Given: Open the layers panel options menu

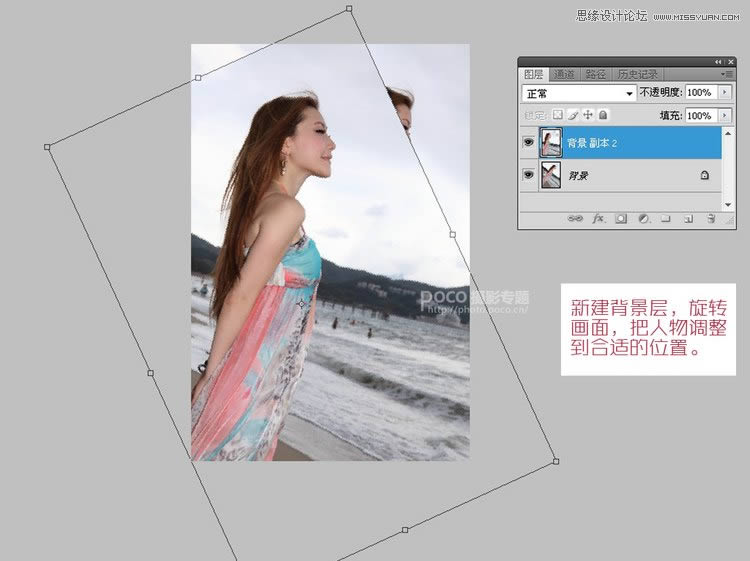Looking at the screenshot, I should pyautogui.click(x=727, y=74).
